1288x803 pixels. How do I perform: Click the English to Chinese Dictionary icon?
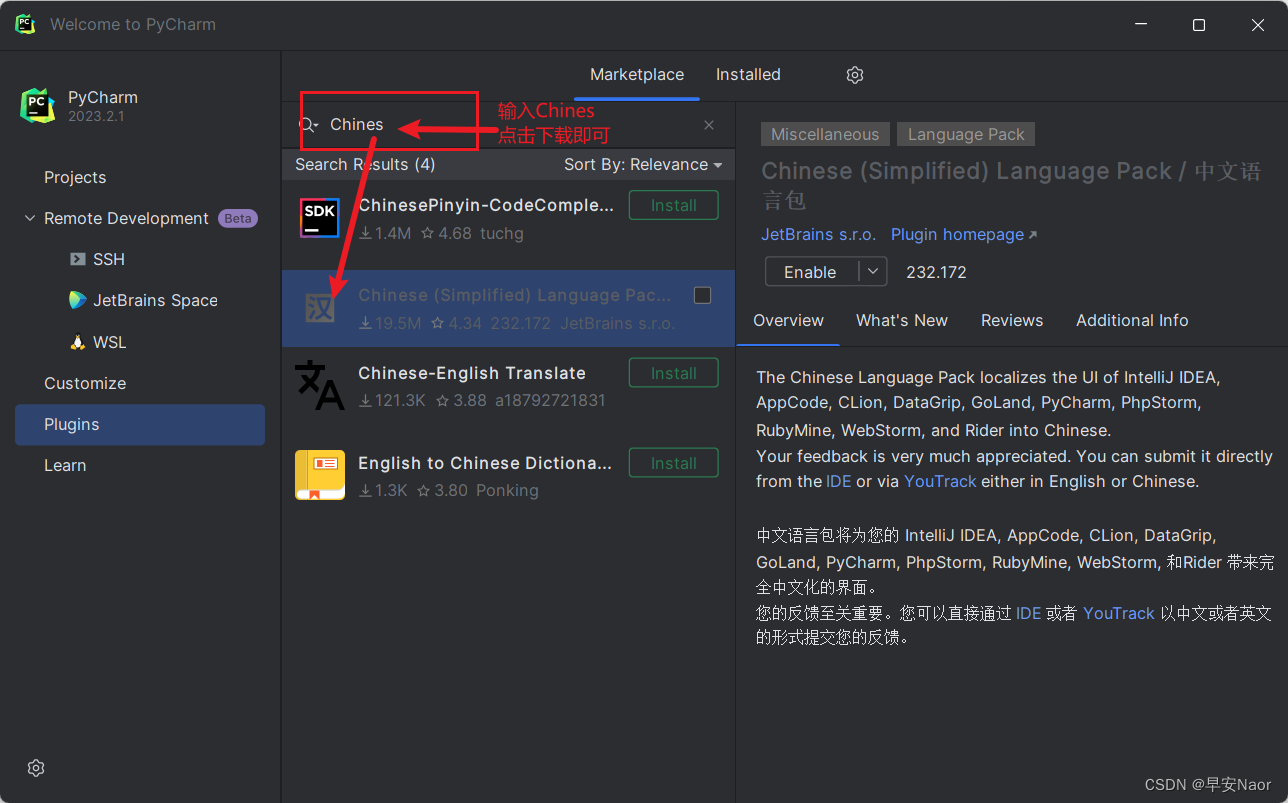pos(320,475)
